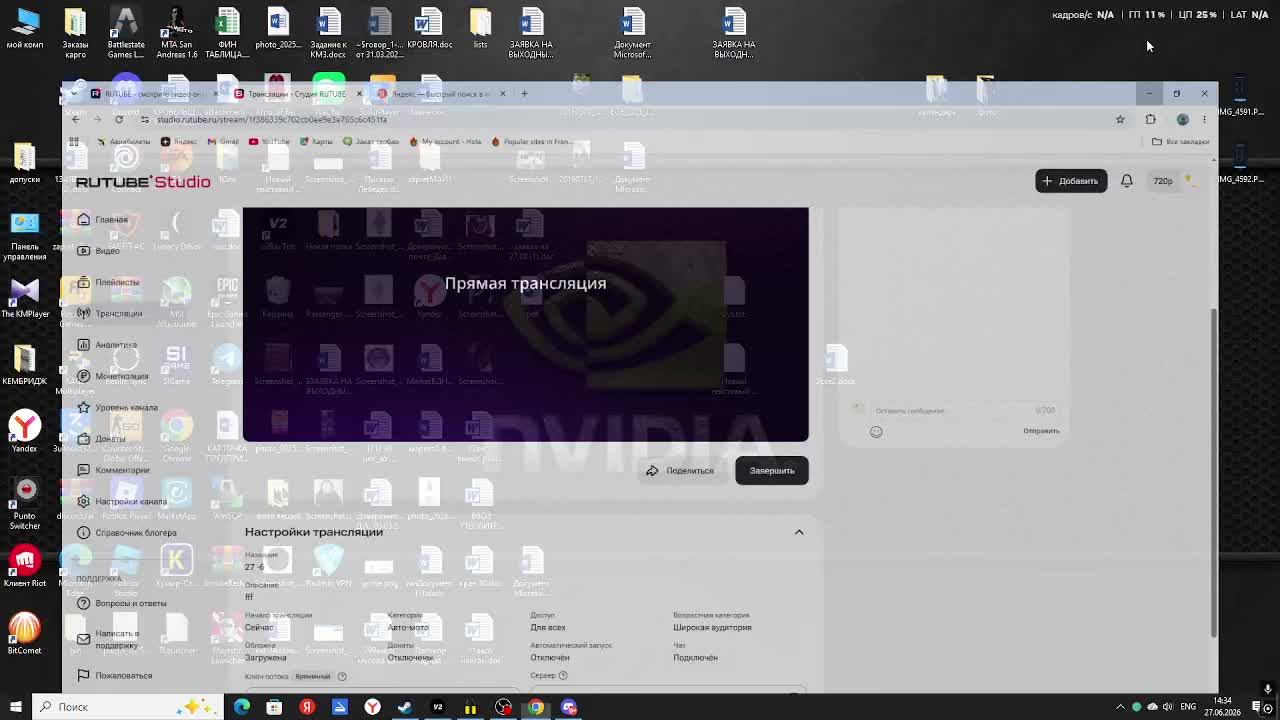Open Справочник блогера in sidebar
The image size is (1280, 720).
135,533
